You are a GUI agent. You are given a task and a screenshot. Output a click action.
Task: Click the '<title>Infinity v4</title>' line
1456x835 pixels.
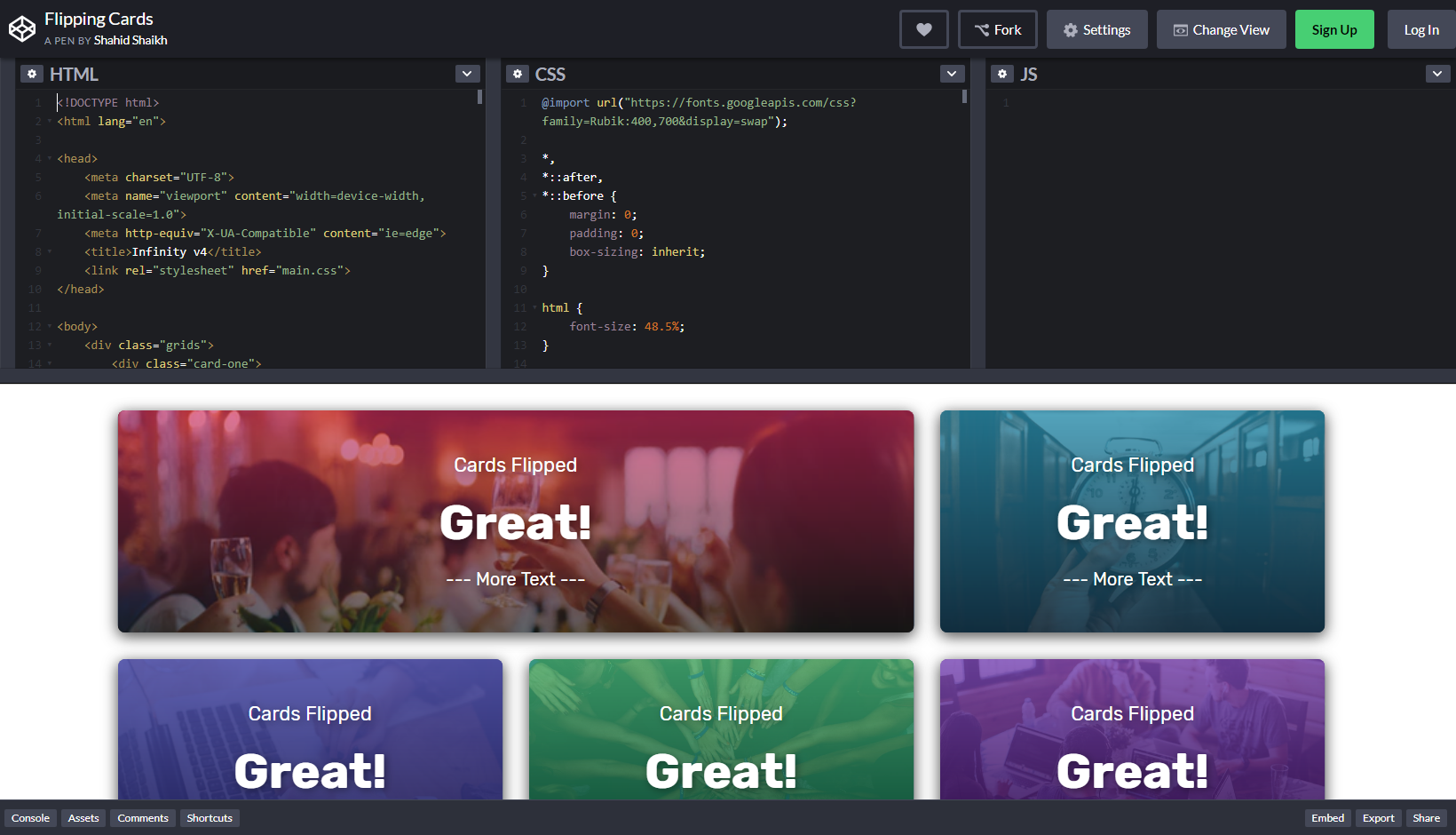pyautogui.click(x=173, y=252)
